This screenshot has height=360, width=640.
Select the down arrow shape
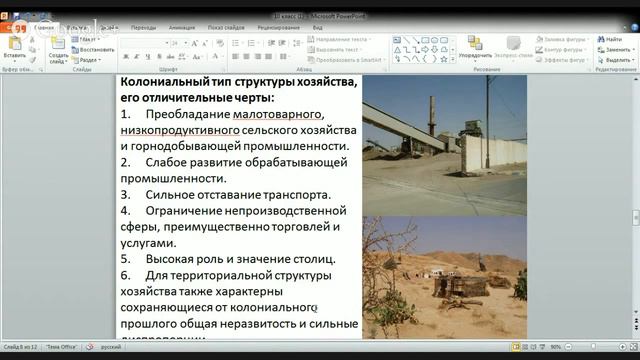[434, 50]
